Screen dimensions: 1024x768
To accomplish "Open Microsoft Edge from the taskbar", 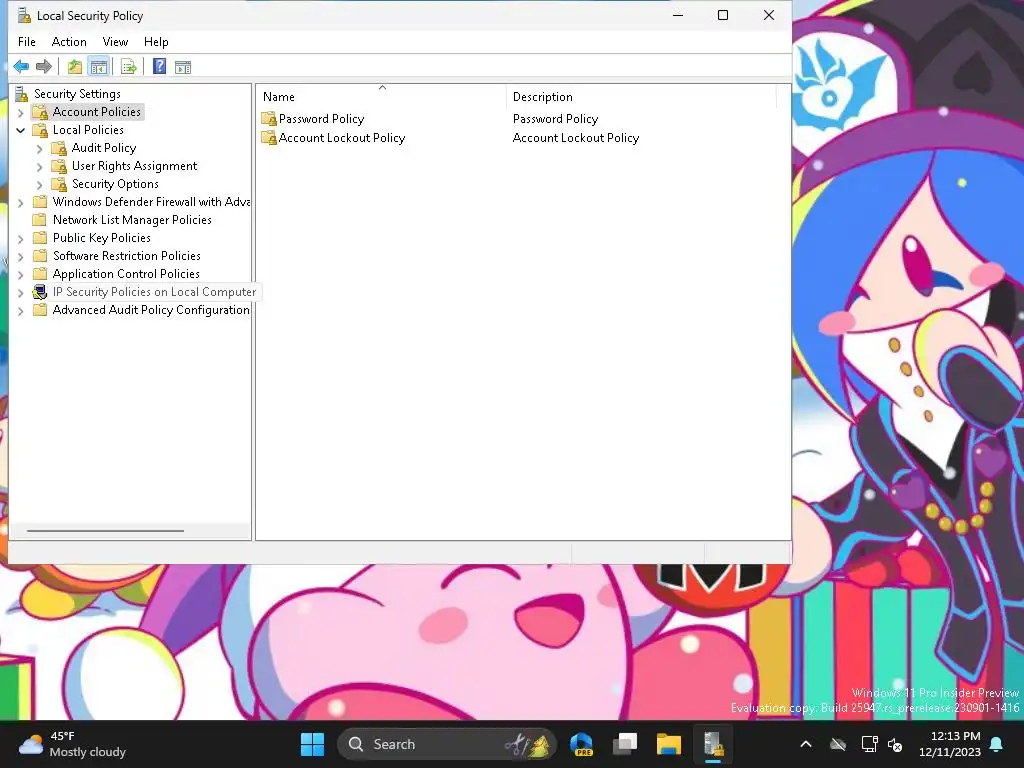I will (x=581, y=744).
